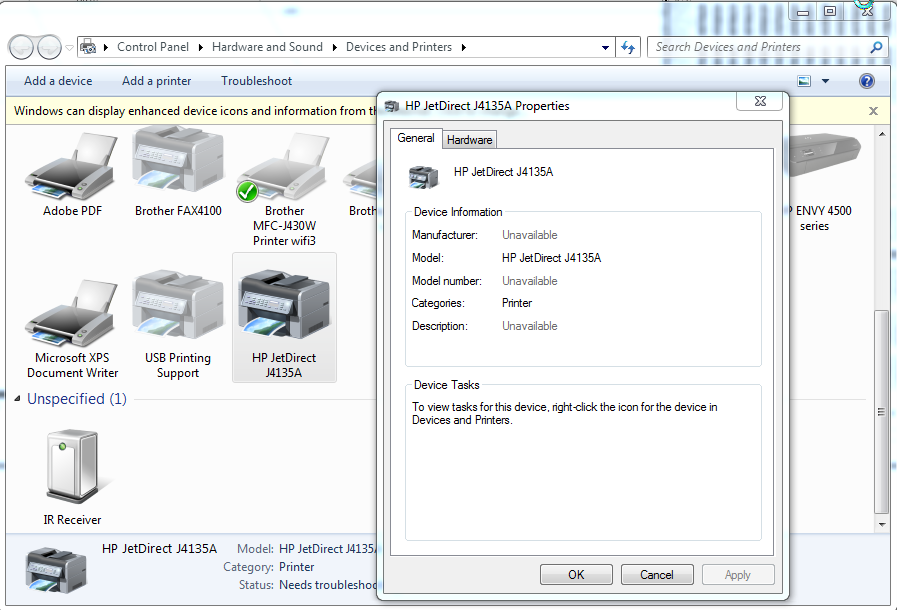Click Categories value Printer in dialog

click(x=517, y=303)
